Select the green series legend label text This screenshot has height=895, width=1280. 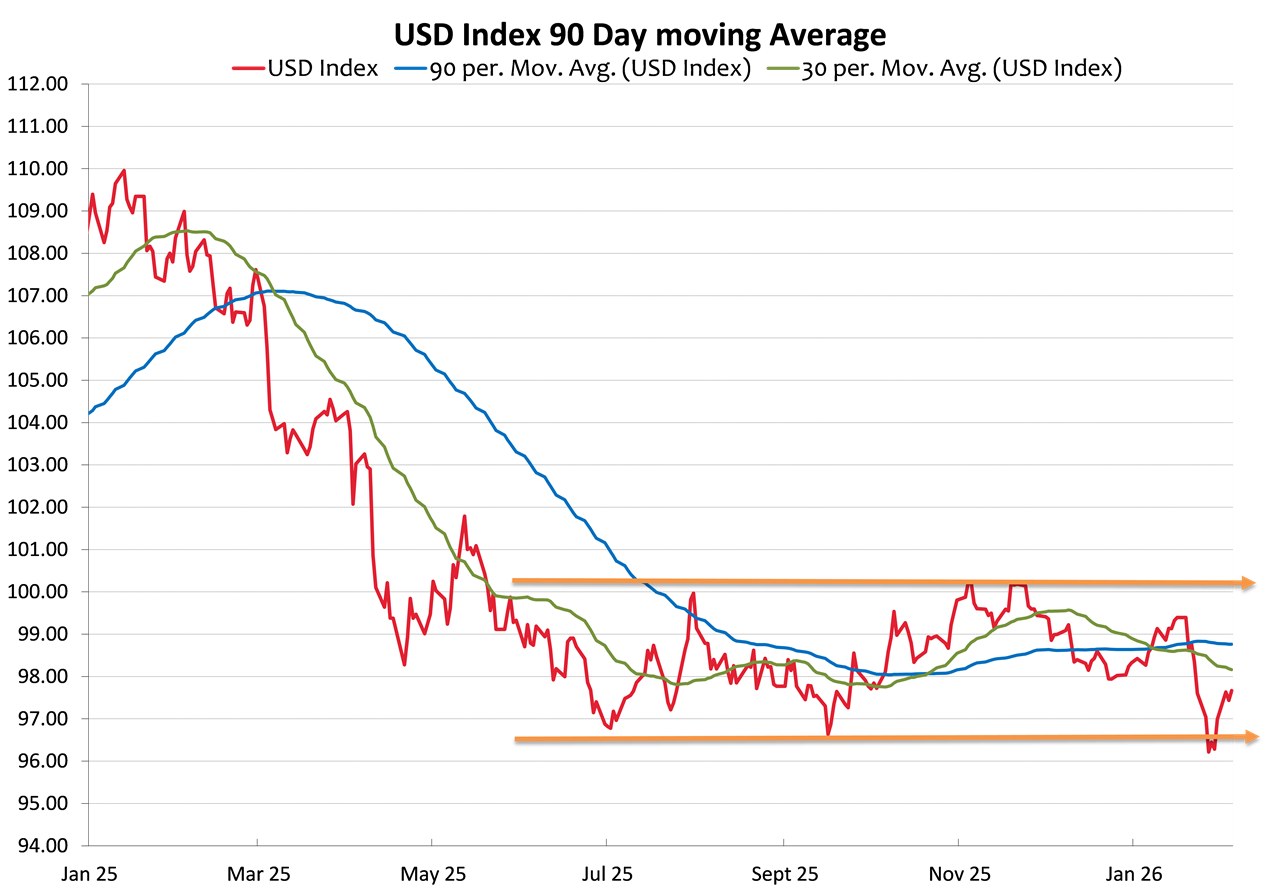point(960,69)
